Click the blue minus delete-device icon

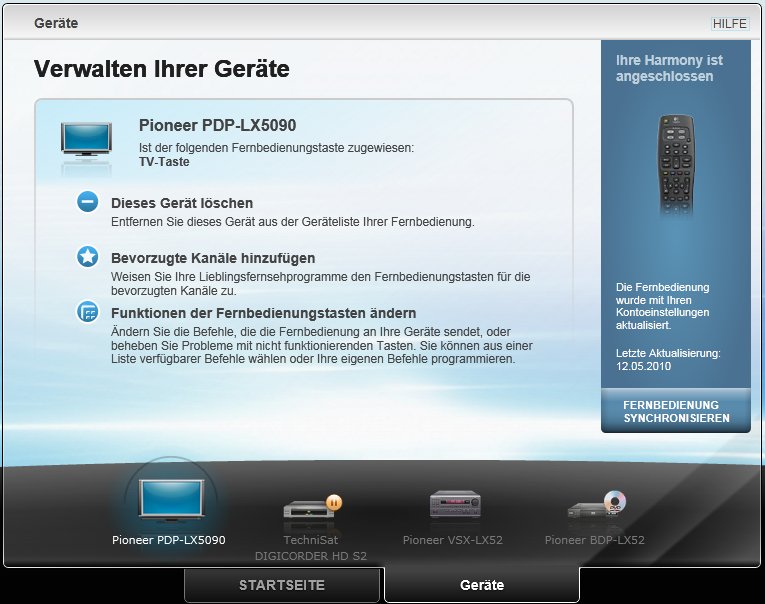(x=88, y=203)
